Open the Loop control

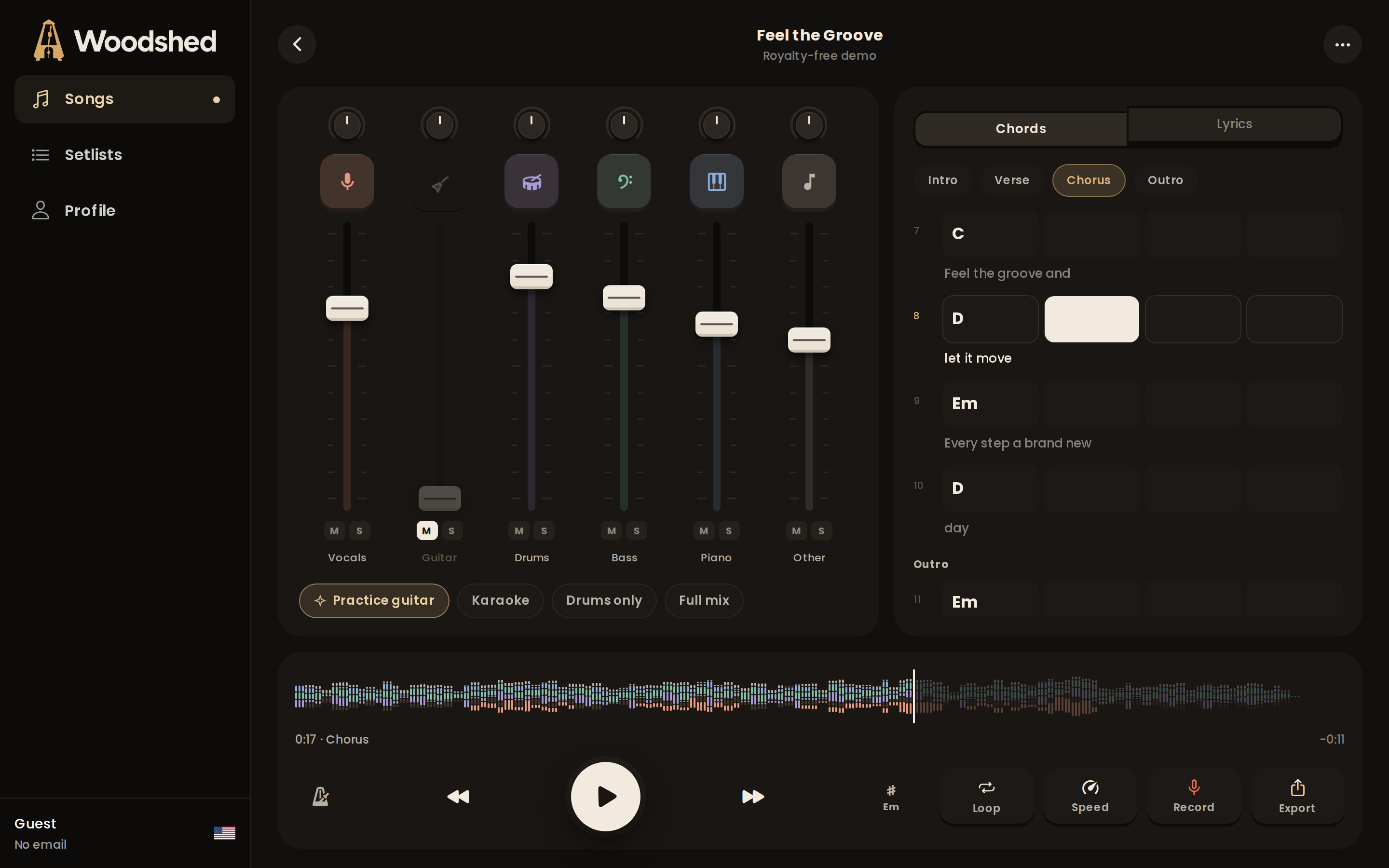[x=986, y=796]
